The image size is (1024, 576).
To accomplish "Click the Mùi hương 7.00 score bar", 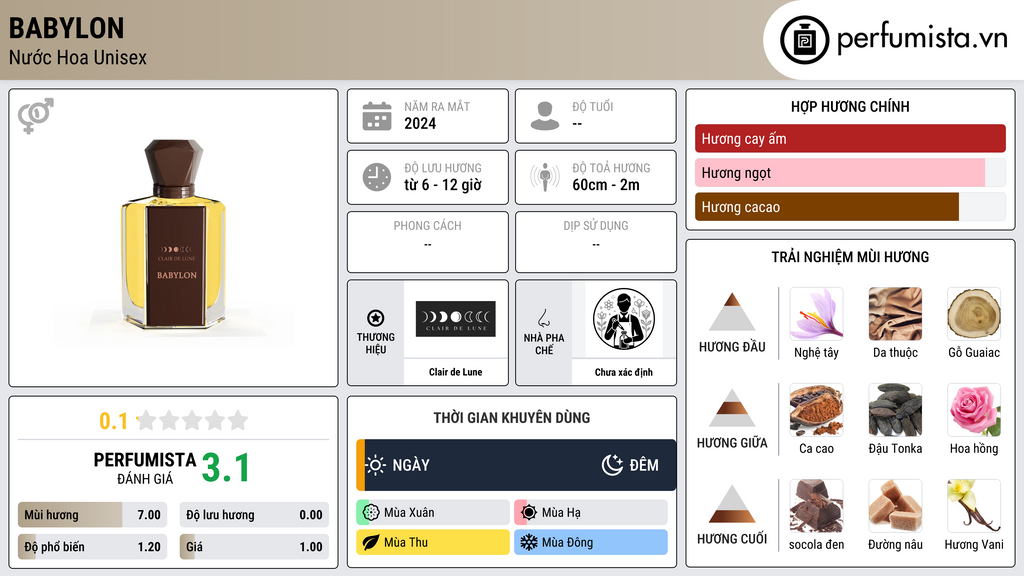I will [92, 515].
